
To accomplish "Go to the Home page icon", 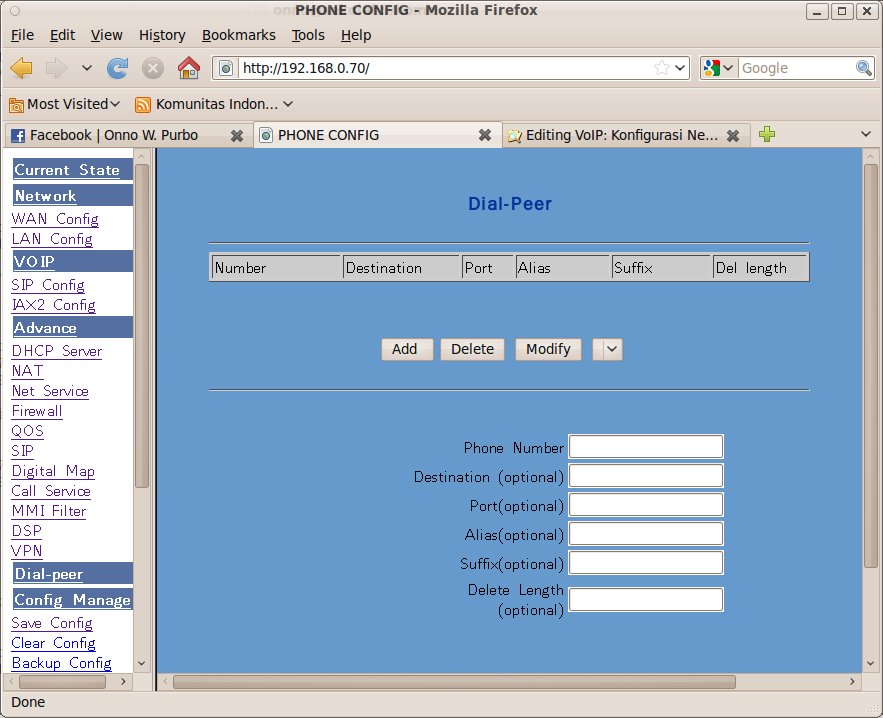I will [x=188, y=68].
